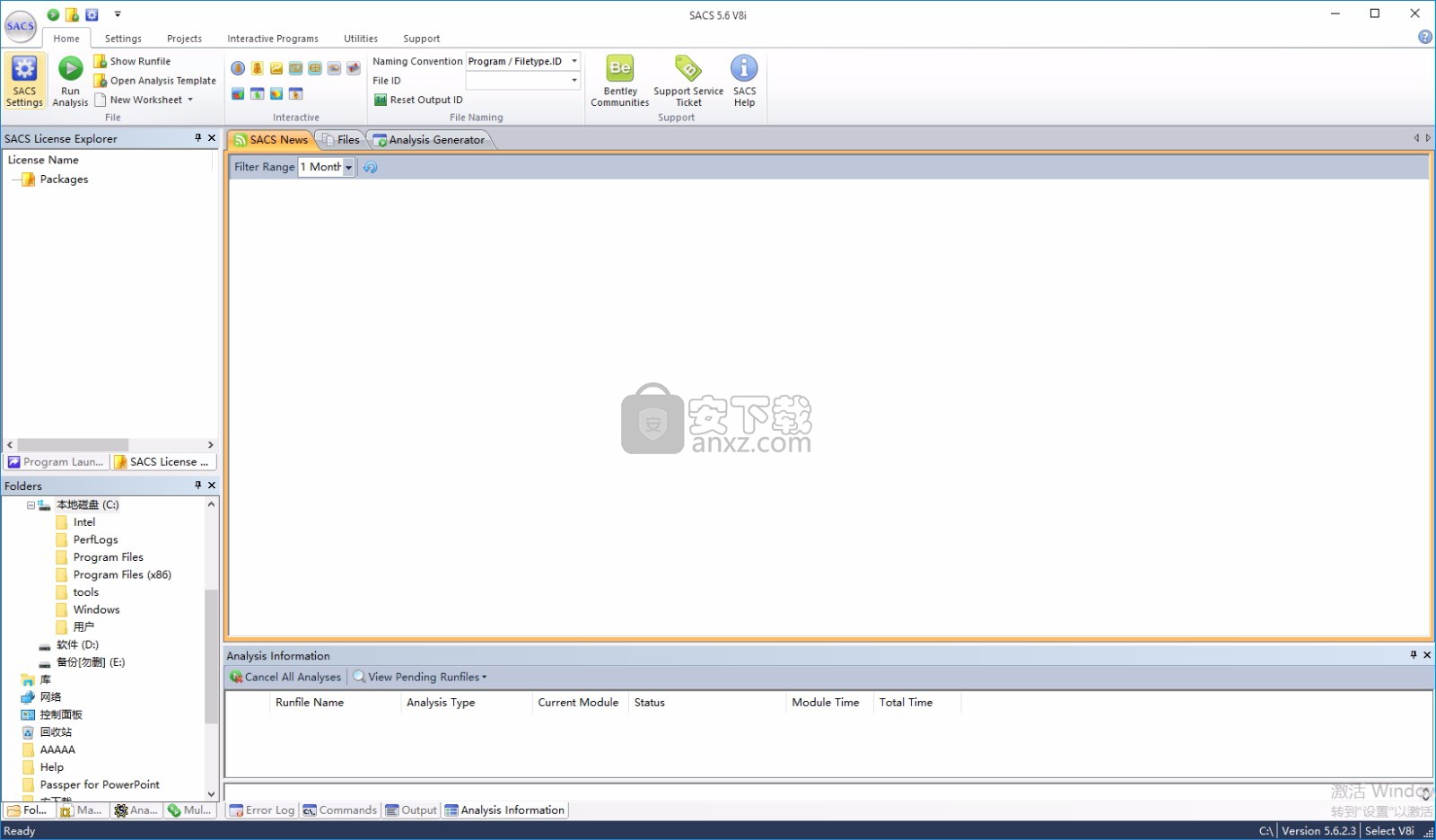Select the 软件 (D:) drive
The height and width of the screenshot is (840, 1436).
pyautogui.click(x=77, y=645)
